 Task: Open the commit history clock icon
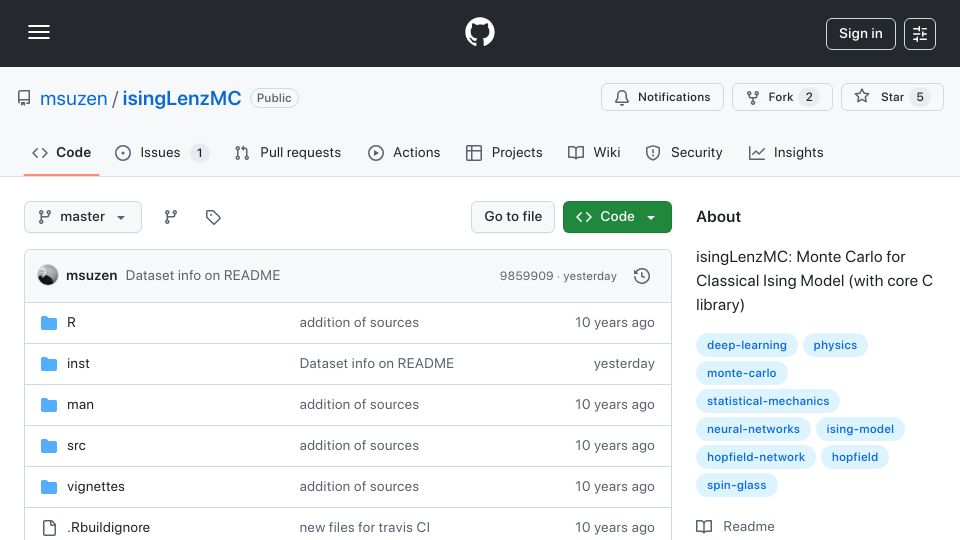click(x=642, y=276)
